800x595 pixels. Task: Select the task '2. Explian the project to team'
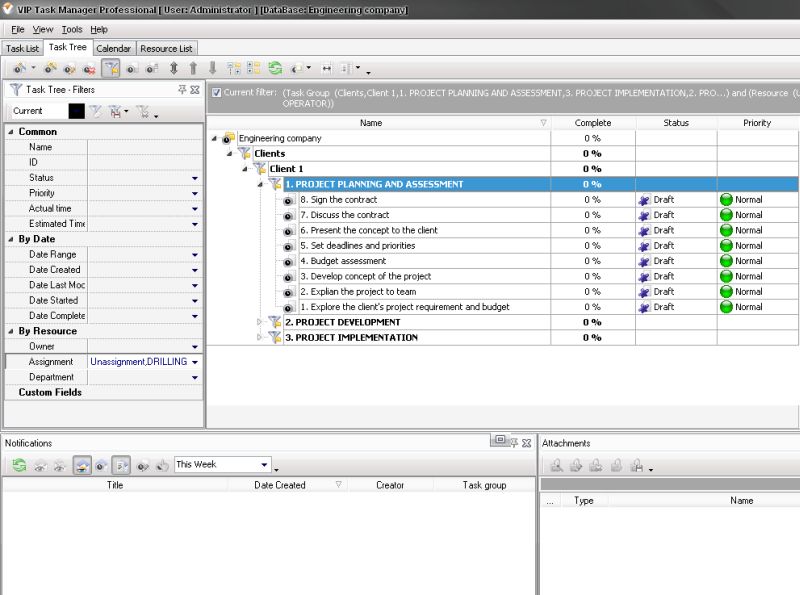[x=358, y=292]
